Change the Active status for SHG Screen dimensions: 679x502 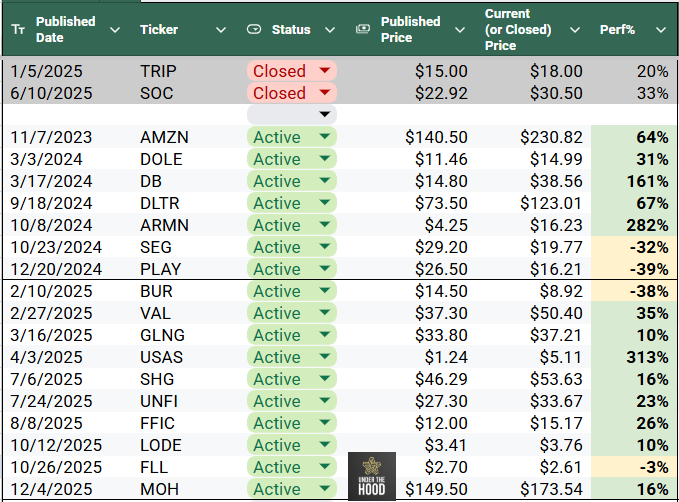tap(292, 379)
